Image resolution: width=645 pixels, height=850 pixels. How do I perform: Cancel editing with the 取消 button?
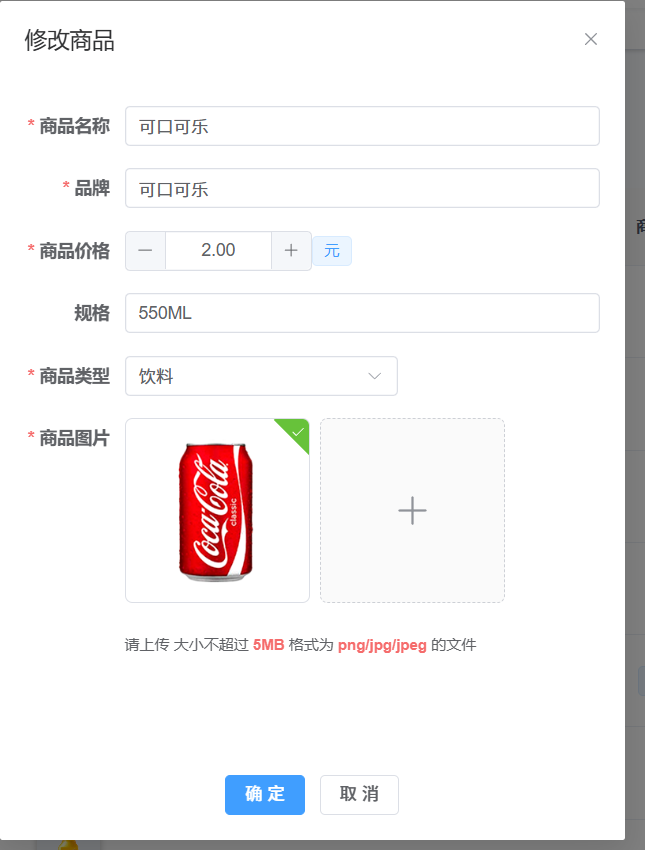[359, 795]
